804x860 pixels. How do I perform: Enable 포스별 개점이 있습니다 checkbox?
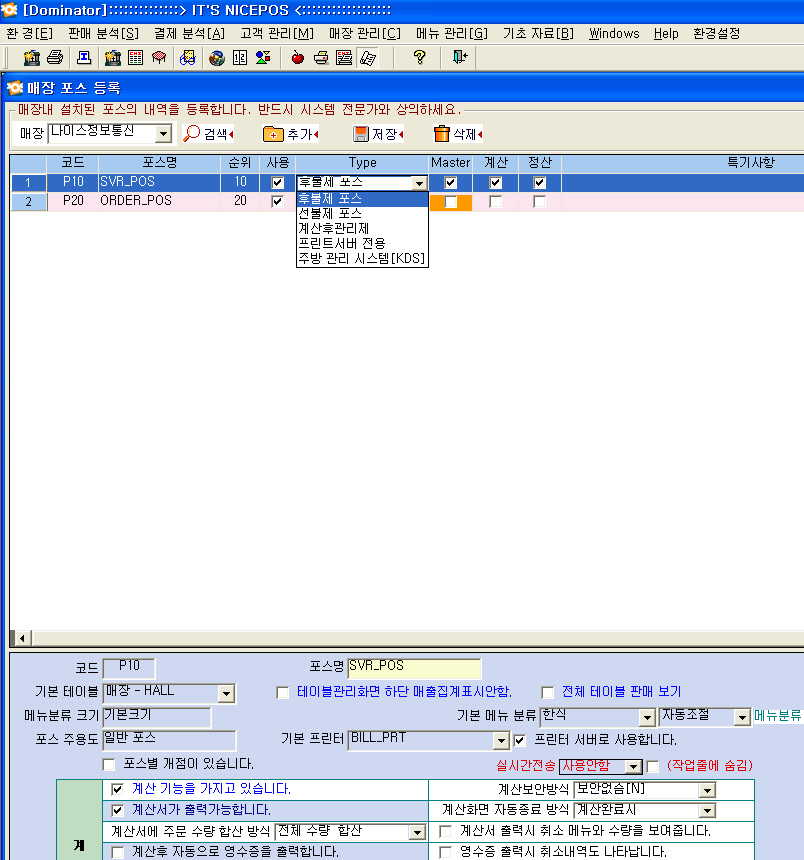pyautogui.click(x=109, y=764)
